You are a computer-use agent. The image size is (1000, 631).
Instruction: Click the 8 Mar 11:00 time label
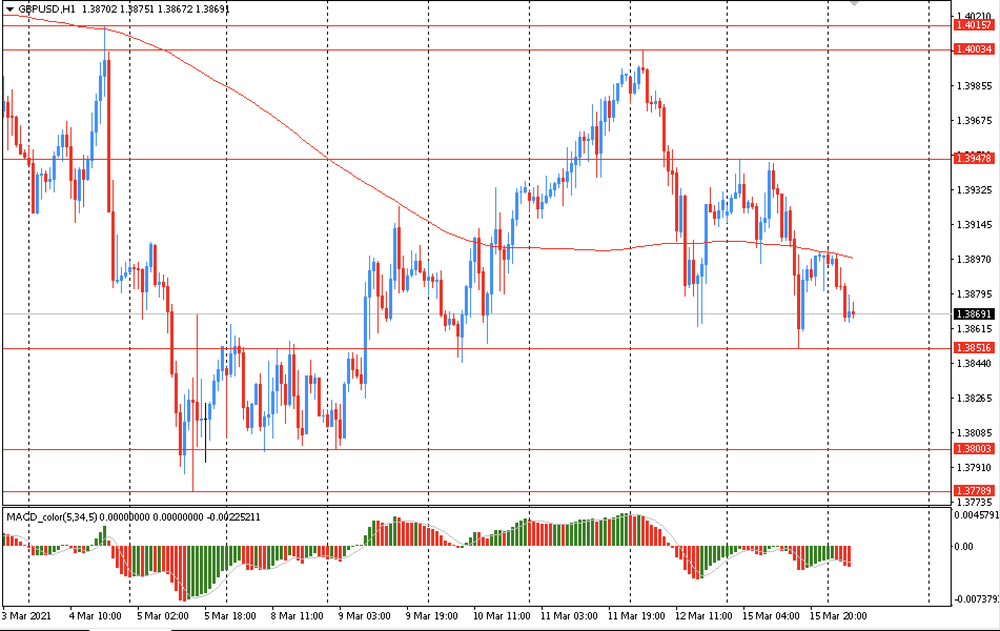297,616
